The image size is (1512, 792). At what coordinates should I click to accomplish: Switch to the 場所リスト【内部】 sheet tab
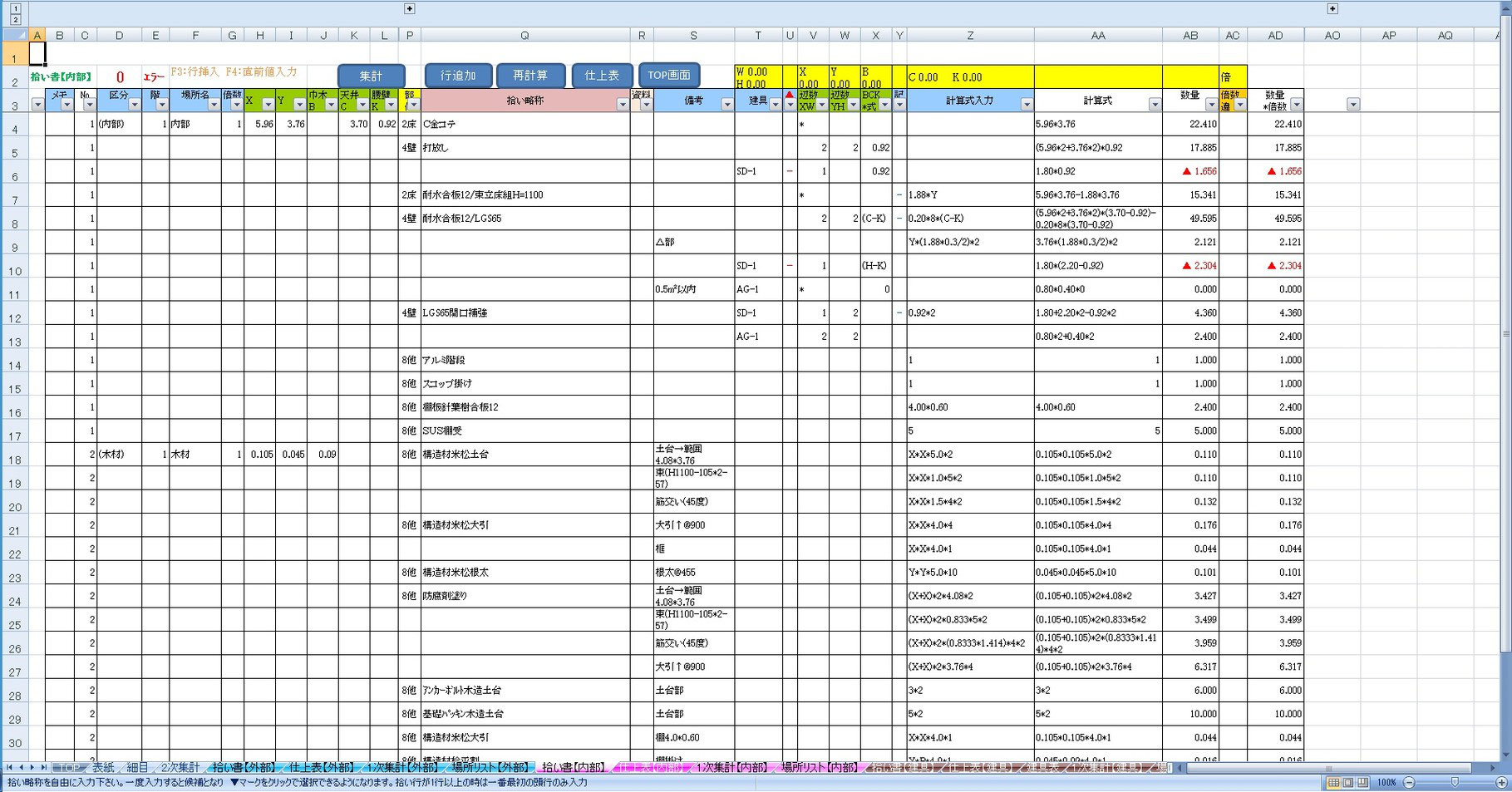pos(820,768)
